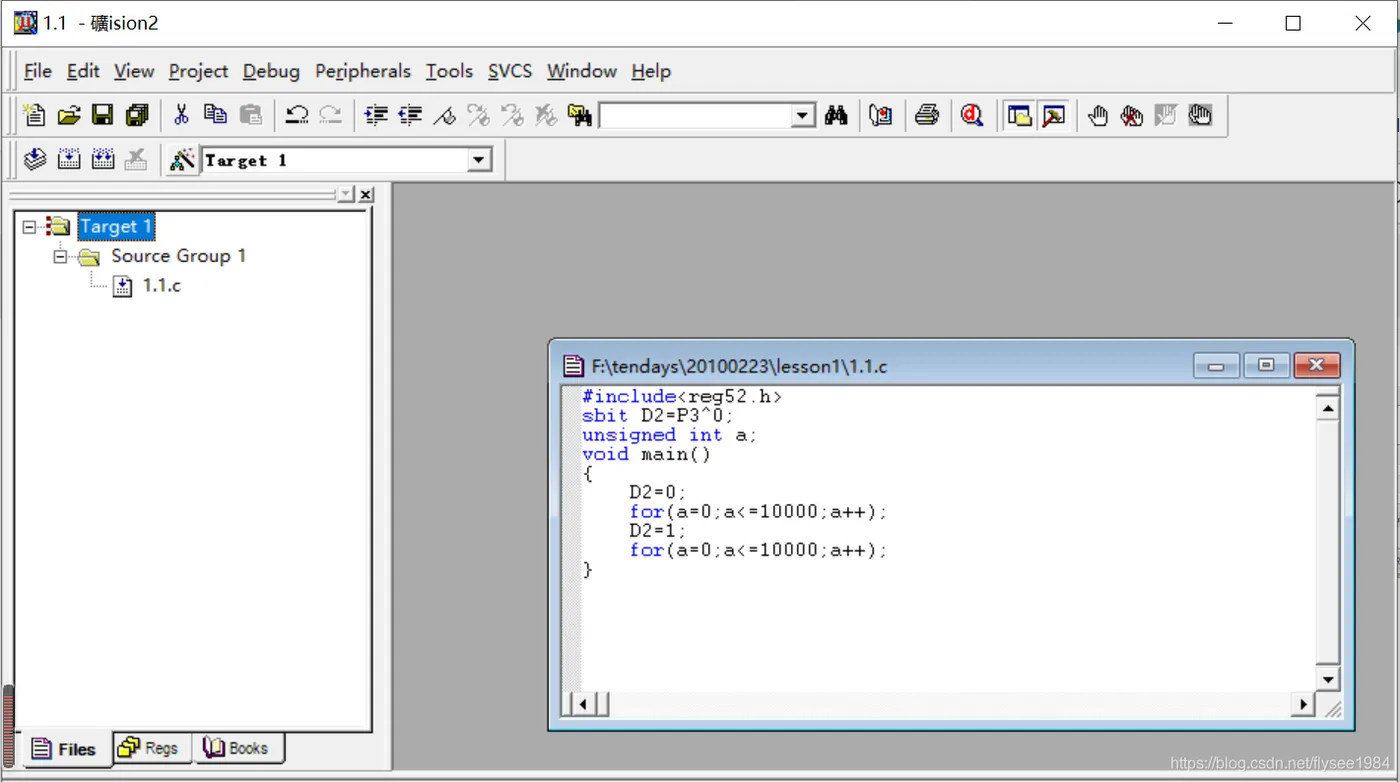Cut the selected text

[x=181, y=115]
